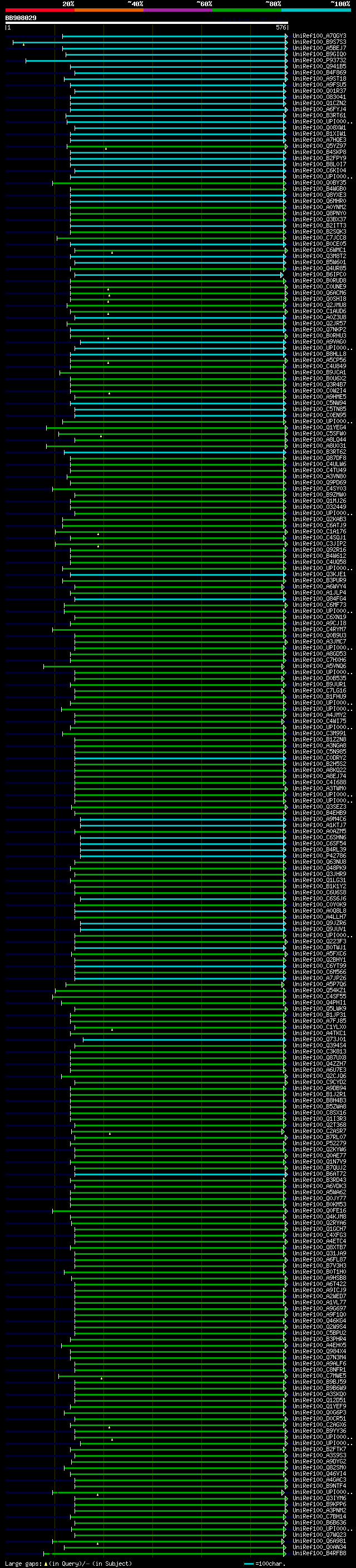Open hit UniRef100_Q941B5
356x1568 pixels.
(319, 66)
